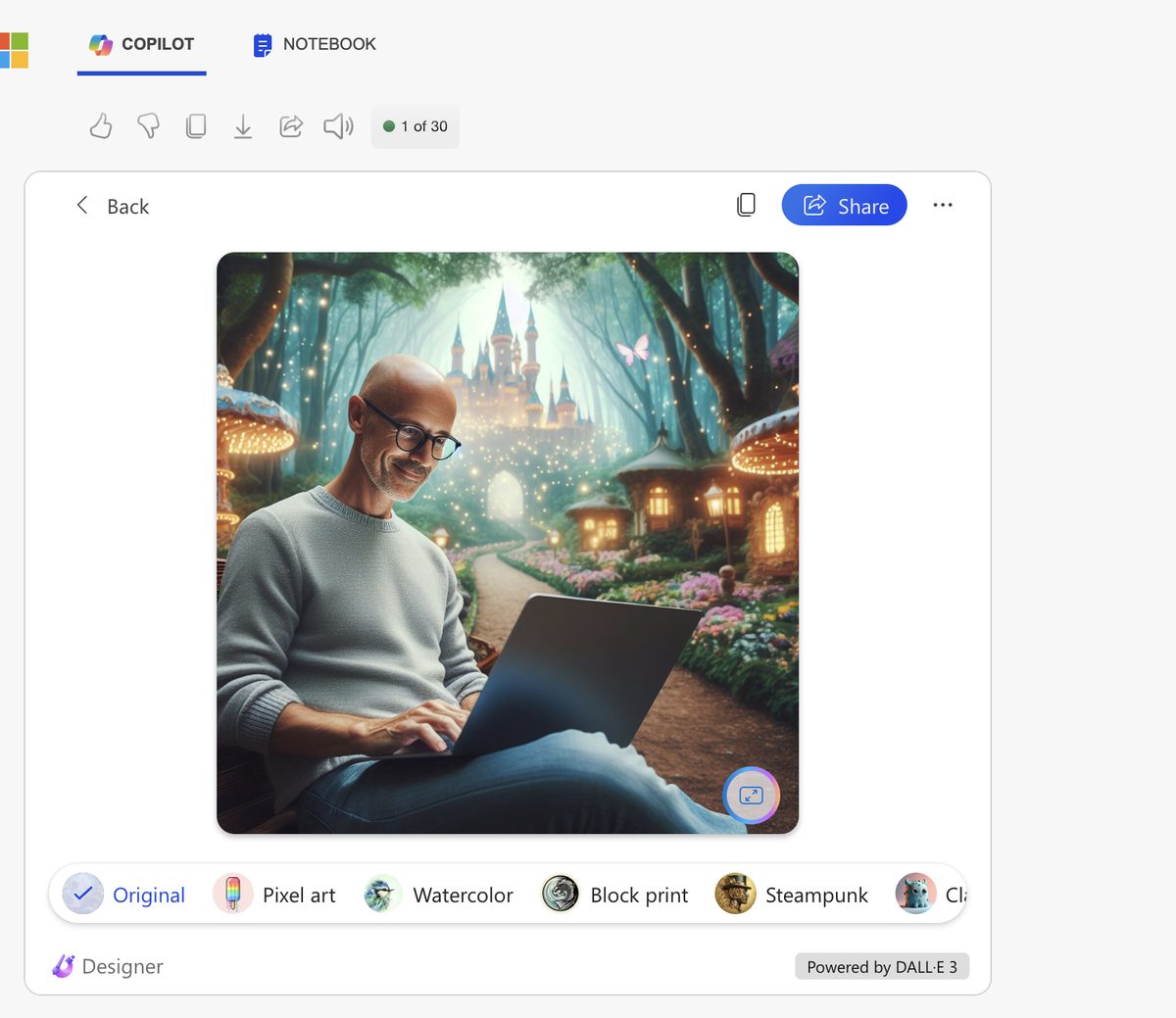Select the Original style option
Image resolution: width=1176 pixels, height=1018 pixels.
click(124, 895)
